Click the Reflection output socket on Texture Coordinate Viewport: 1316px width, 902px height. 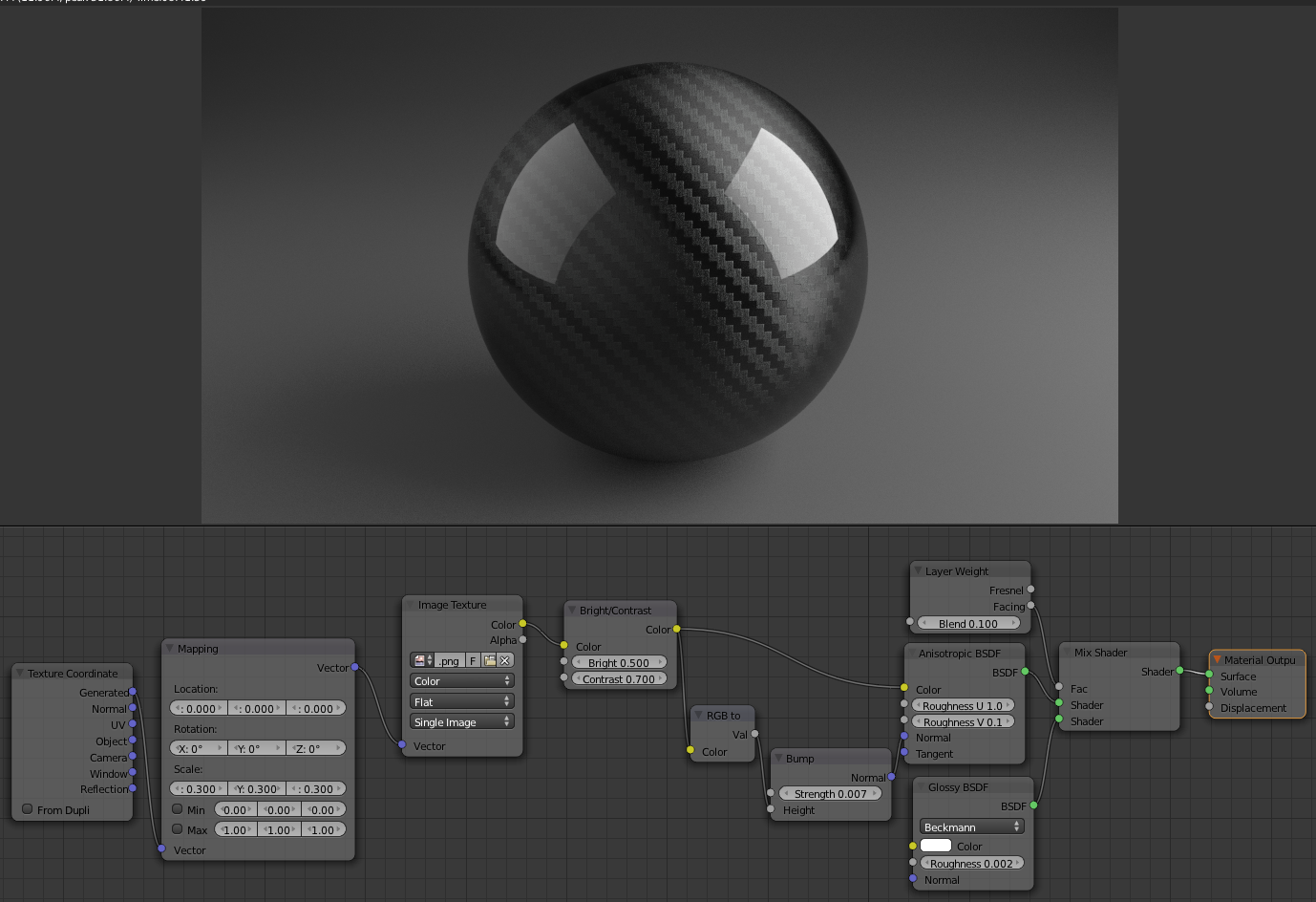click(x=133, y=789)
